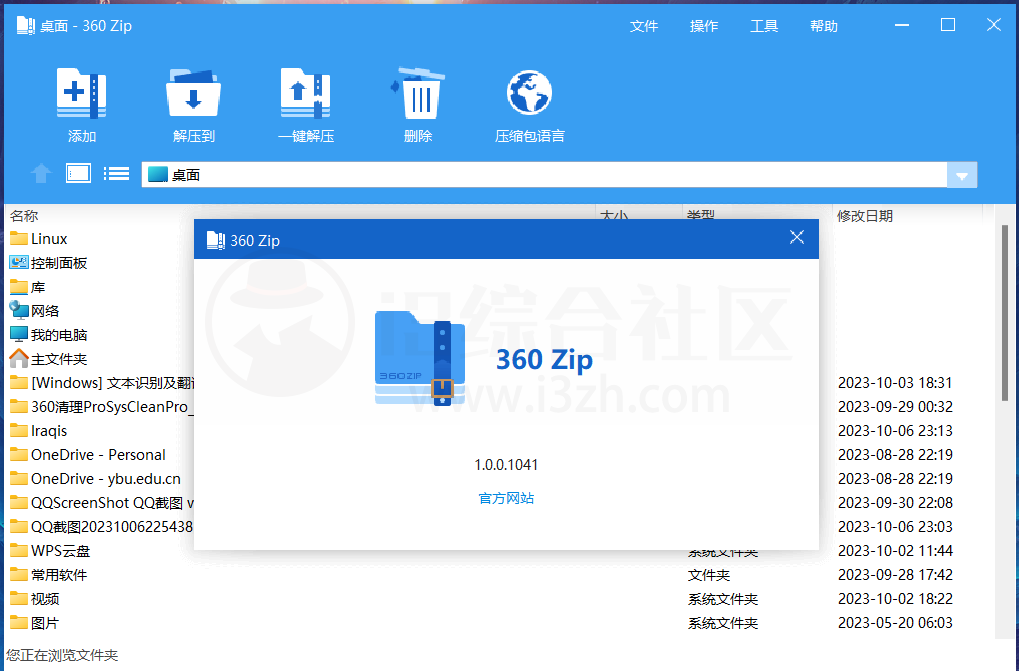
Task: Click the 网络 network icon
Action: (19, 310)
